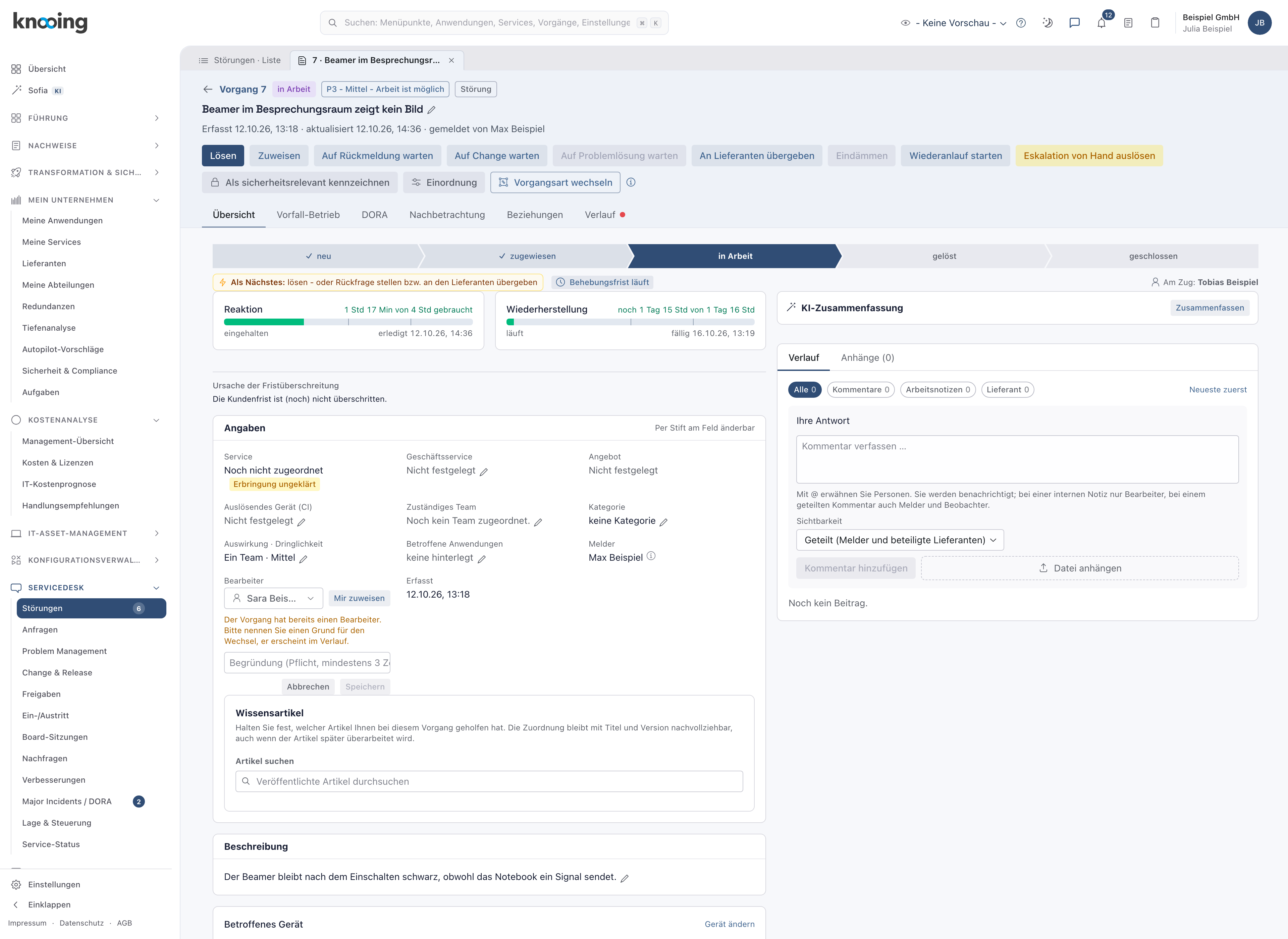Click Eskalation von Hand auslösen

(x=1089, y=156)
